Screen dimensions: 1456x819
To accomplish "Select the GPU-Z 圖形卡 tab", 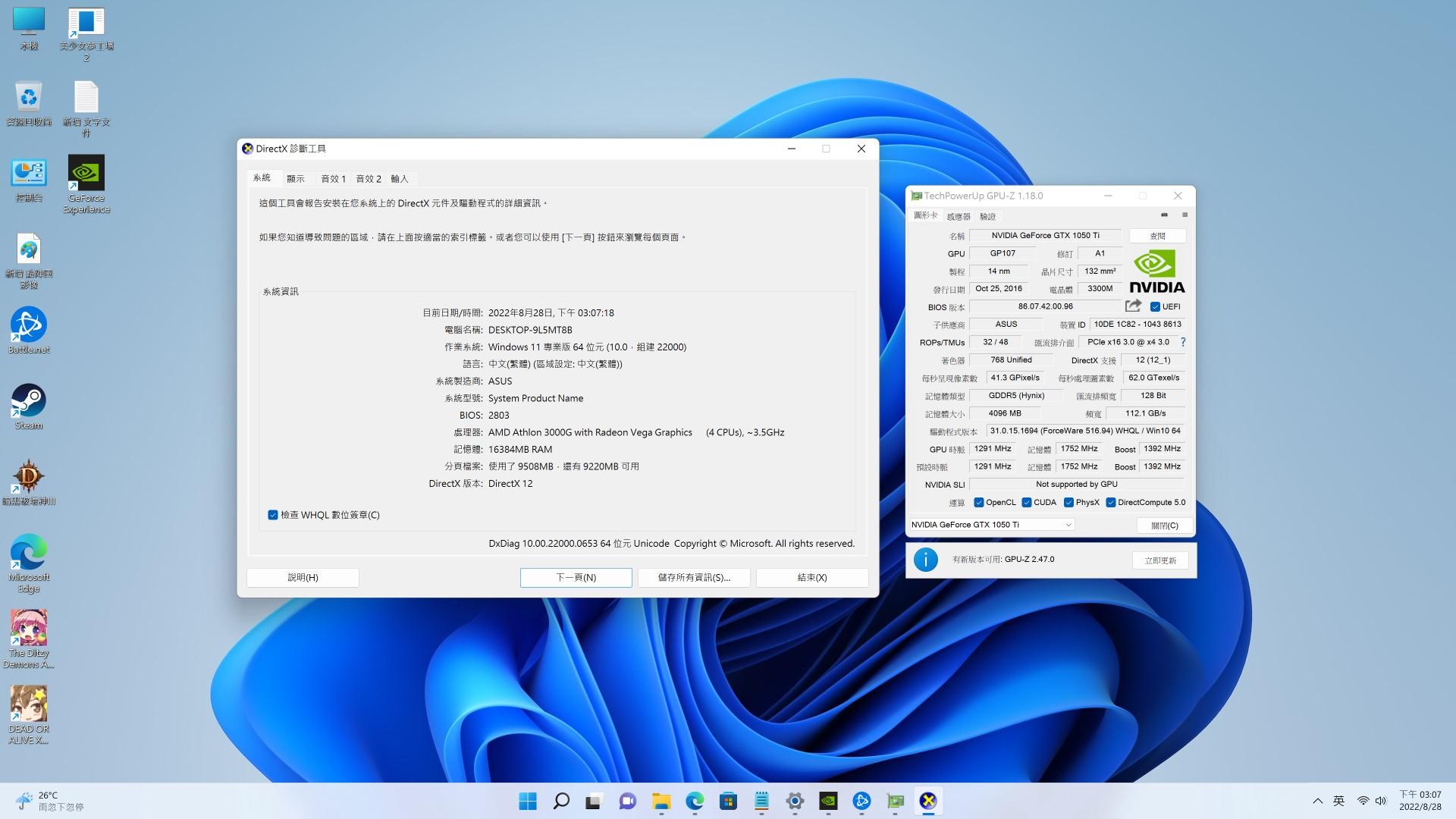I will 925,215.
